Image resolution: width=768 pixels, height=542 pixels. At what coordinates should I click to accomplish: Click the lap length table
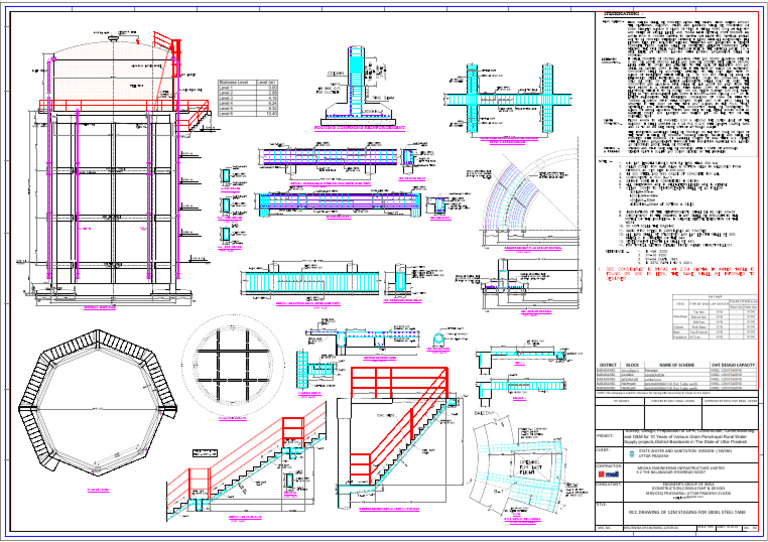715,317
